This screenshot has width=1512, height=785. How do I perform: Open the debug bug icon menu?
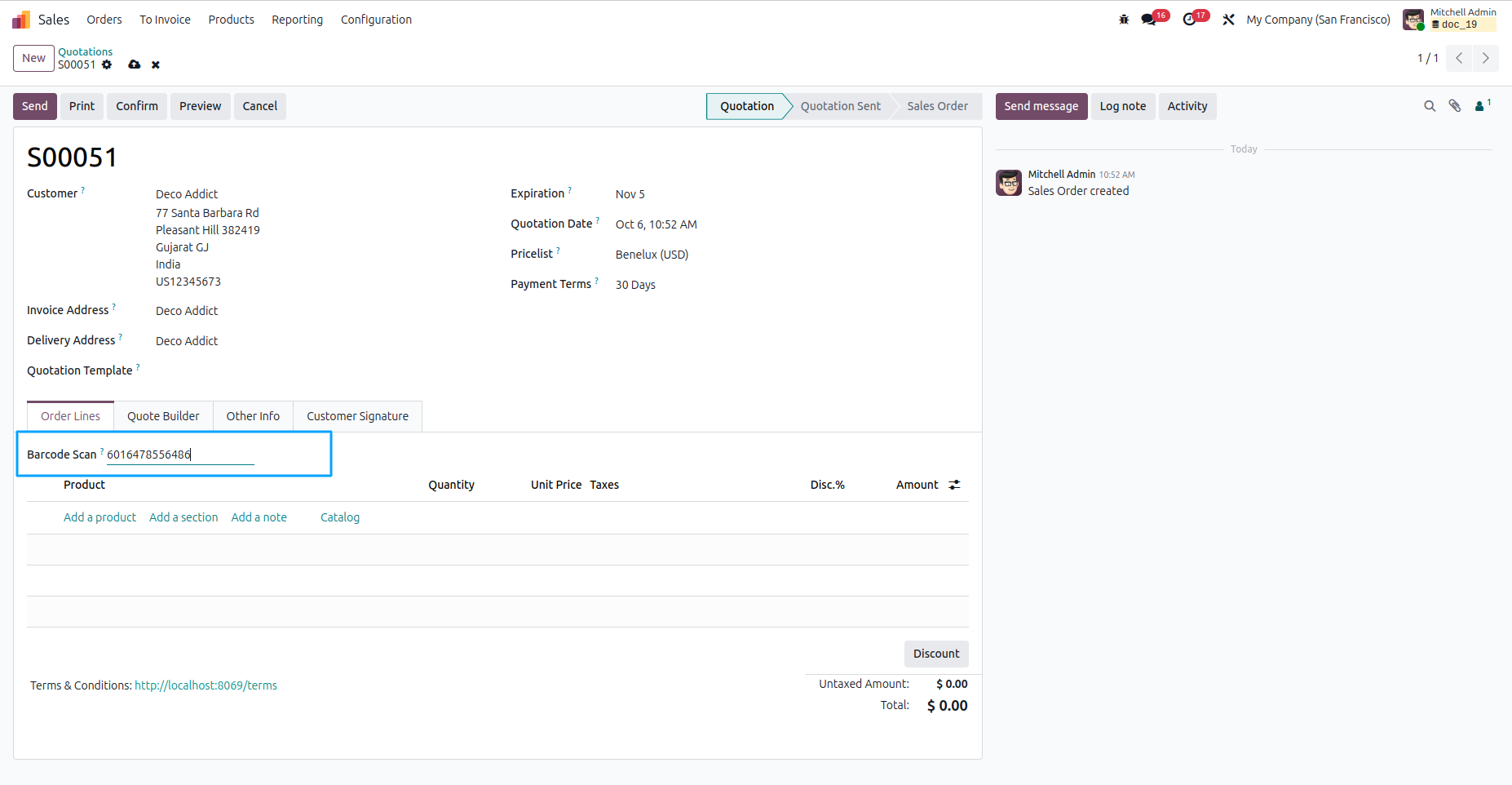pyautogui.click(x=1124, y=20)
